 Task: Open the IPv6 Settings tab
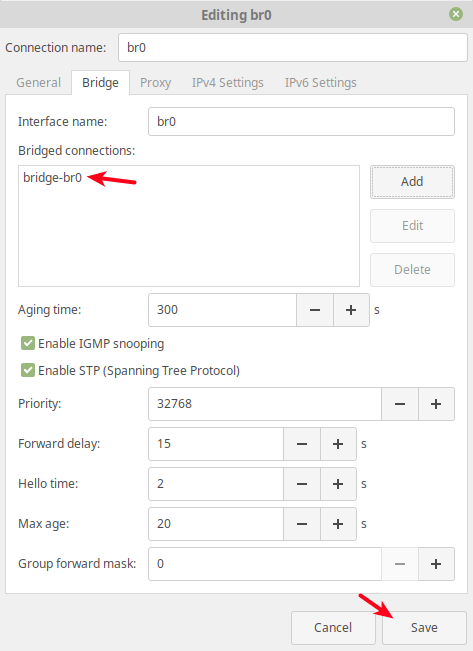(x=321, y=83)
